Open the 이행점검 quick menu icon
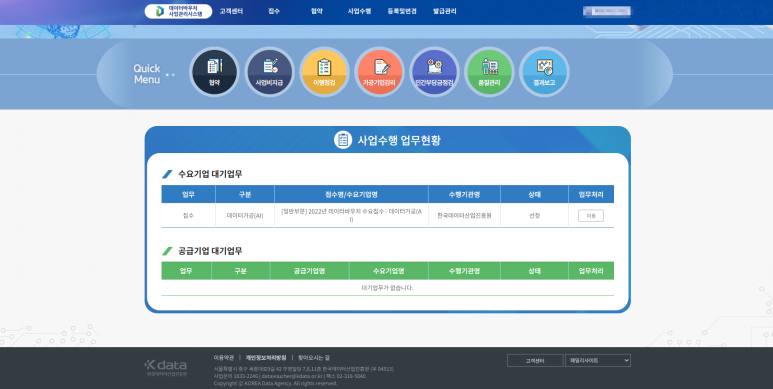Image resolution: width=773 pixels, height=389 pixels. pos(324,72)
